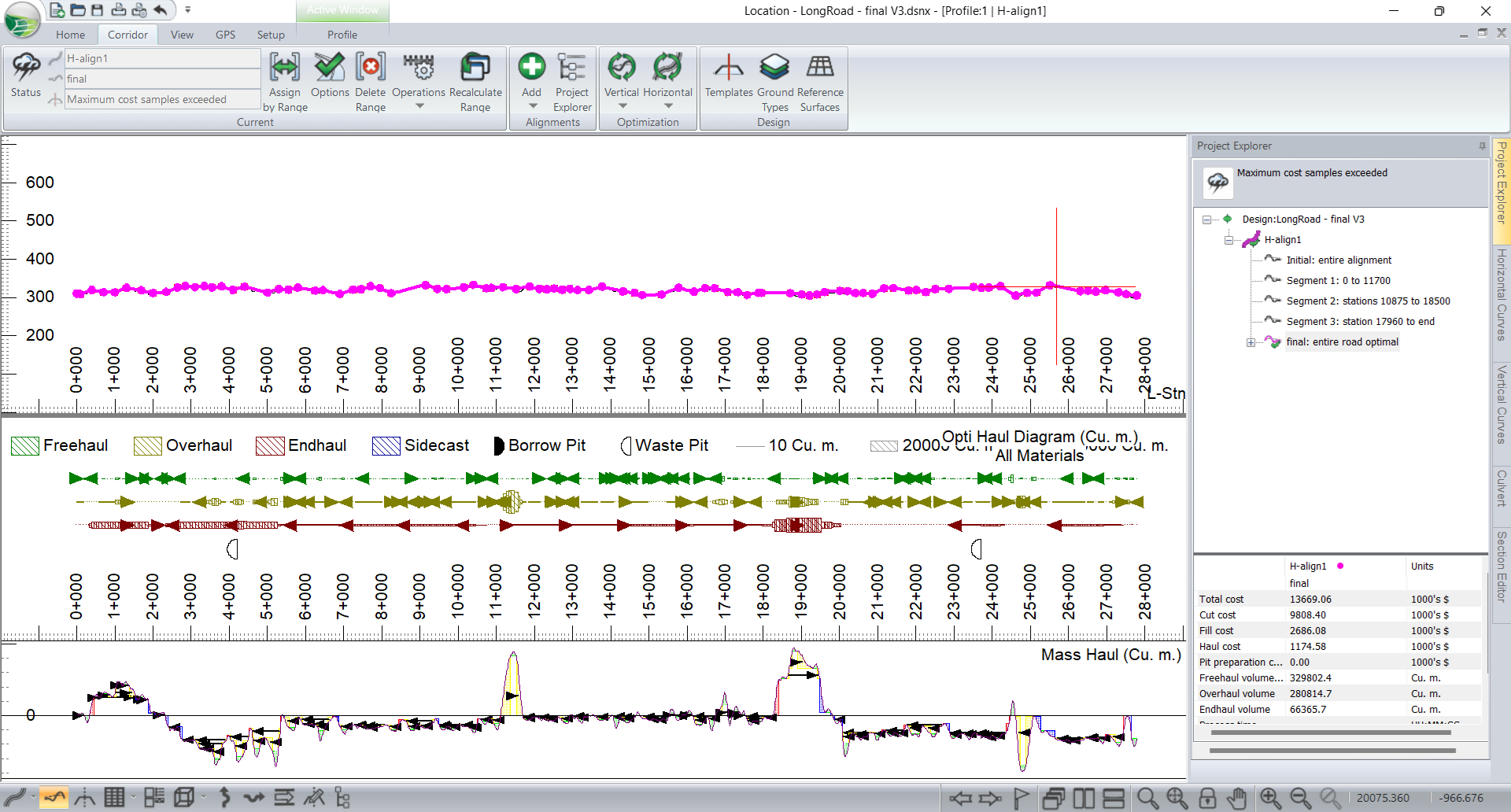Open the Customize Quick Access Toolbar dropdown
1511x812 pixels.
coord(187,10)
